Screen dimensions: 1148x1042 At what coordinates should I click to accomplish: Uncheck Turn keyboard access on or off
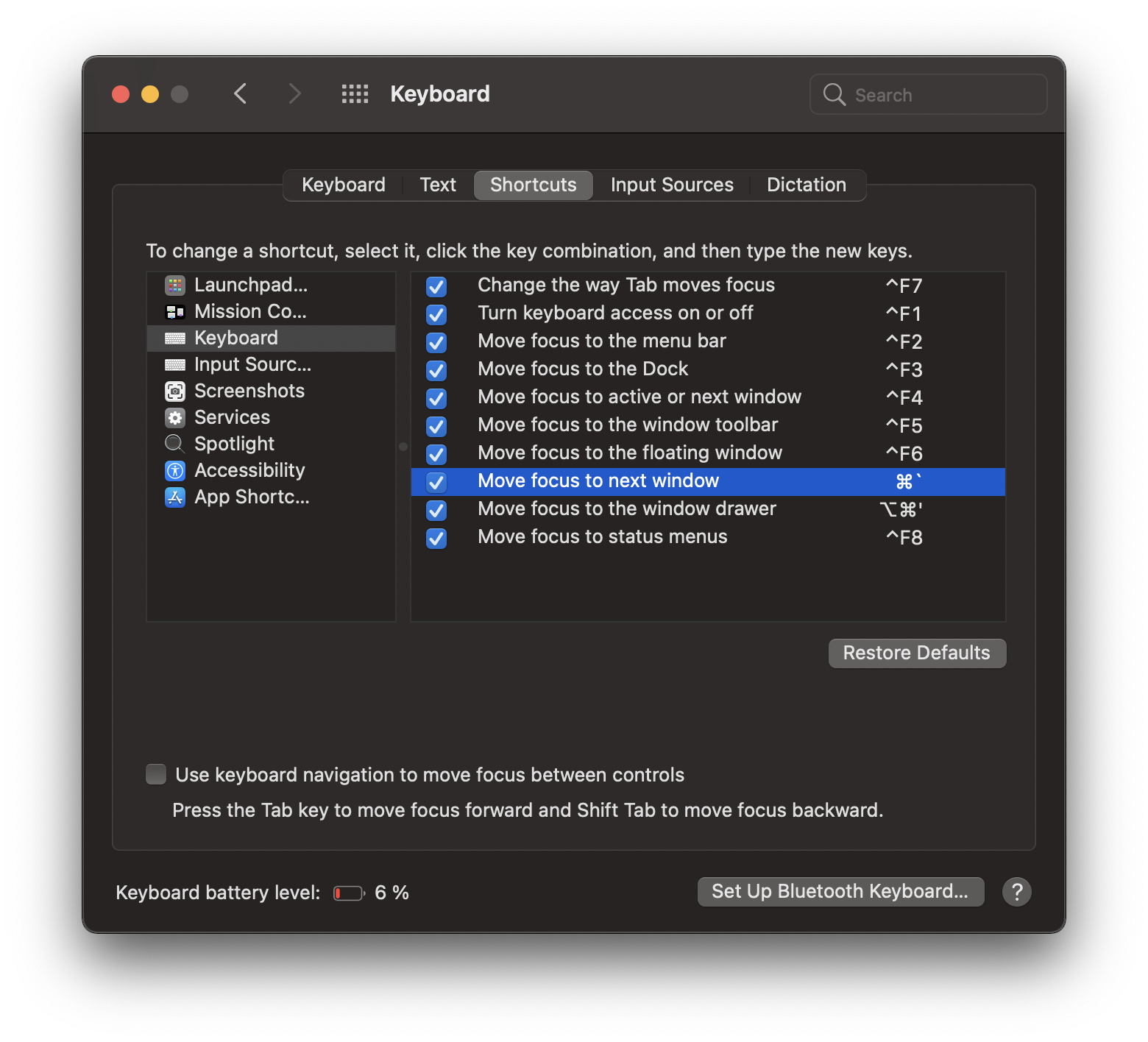point(436,314)
